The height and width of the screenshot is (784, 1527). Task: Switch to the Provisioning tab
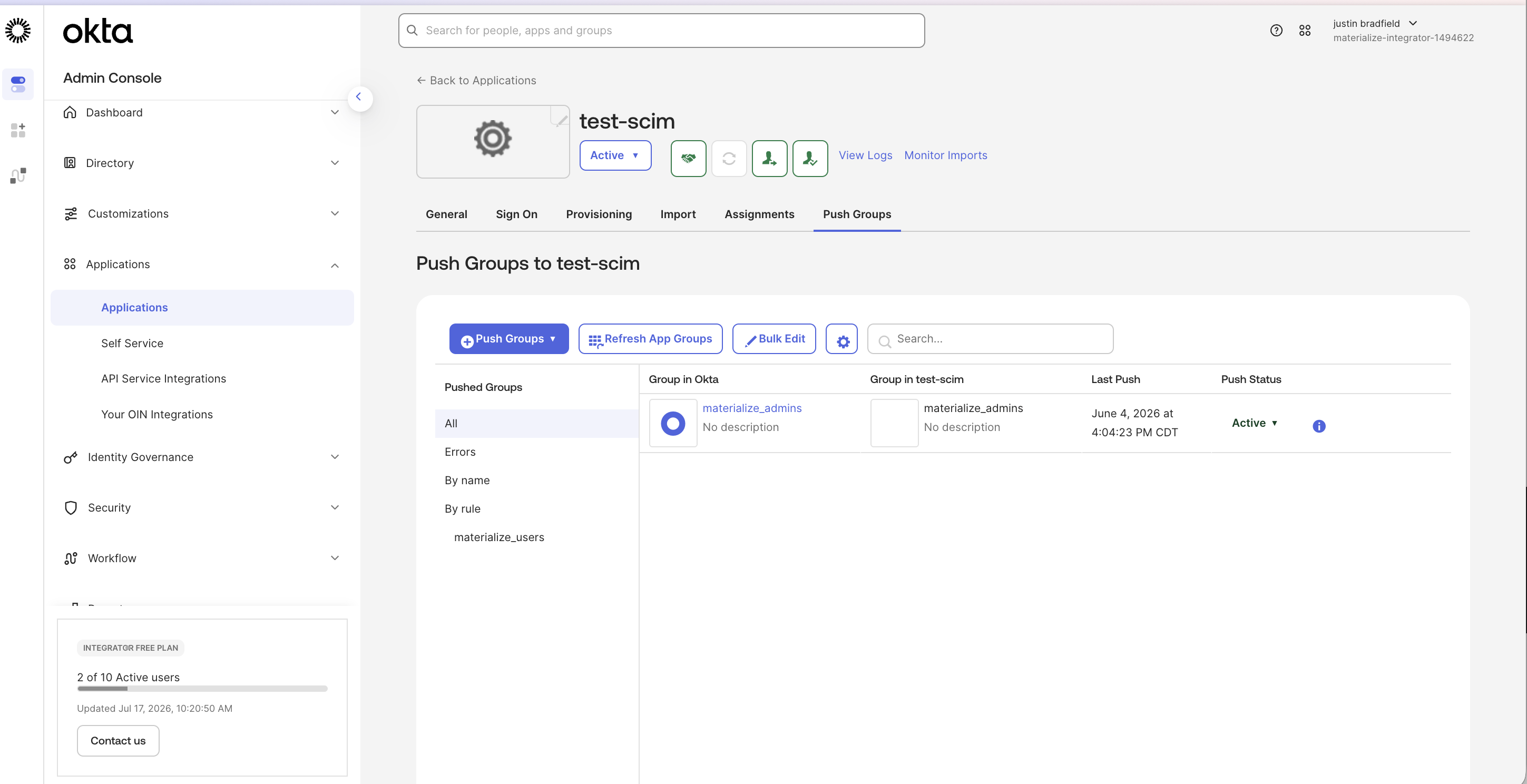pyautogui.click(x=599, y=214)
